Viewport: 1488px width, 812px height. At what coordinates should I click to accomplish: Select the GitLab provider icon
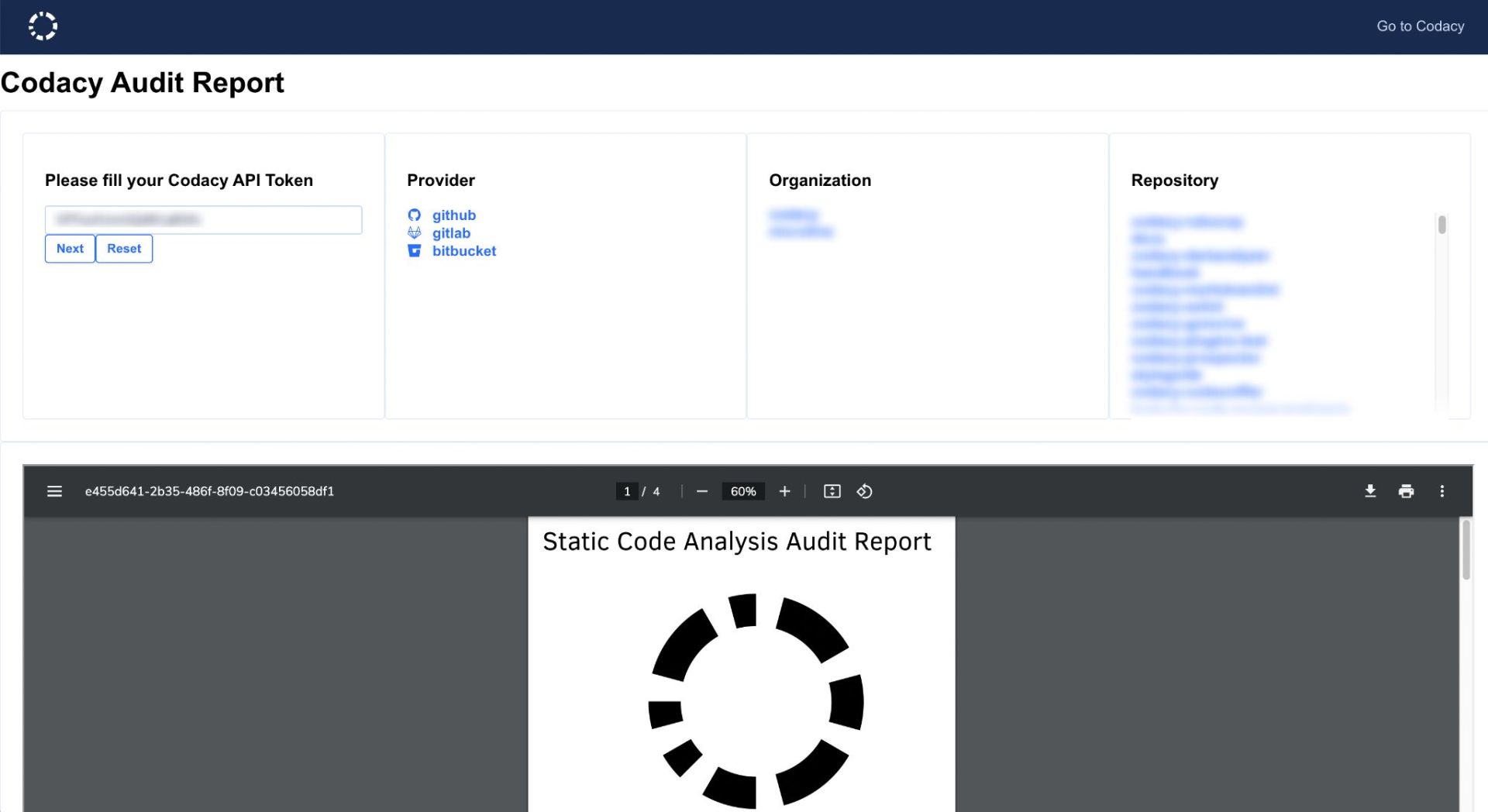(x=415, y=233)
